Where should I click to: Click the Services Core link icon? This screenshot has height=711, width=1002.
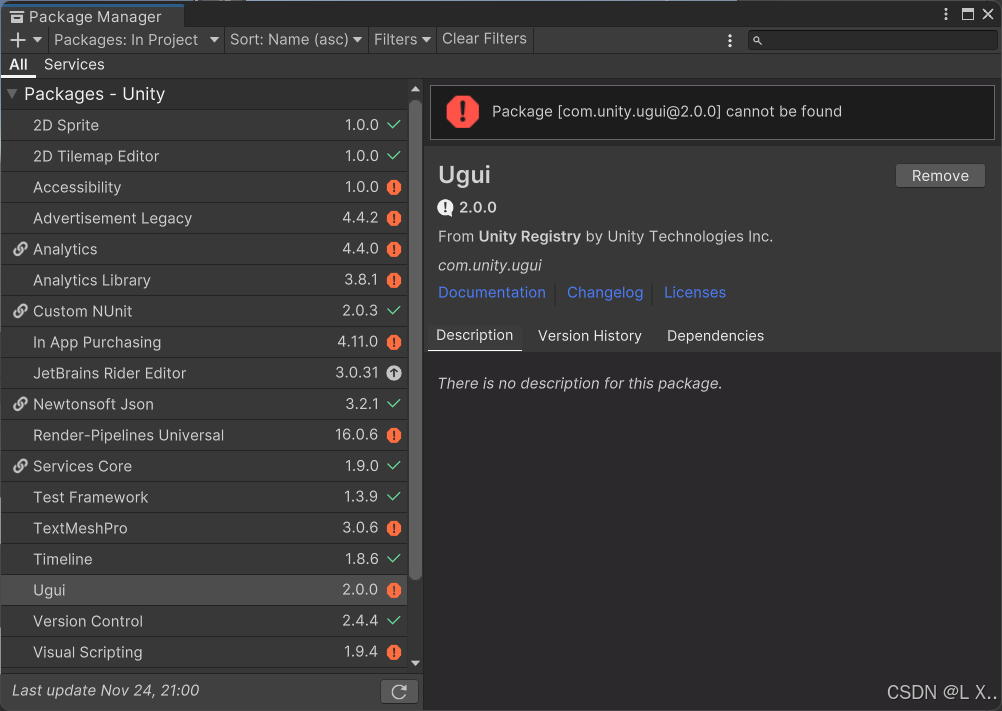pyautogui.click(x=20, y=466)
